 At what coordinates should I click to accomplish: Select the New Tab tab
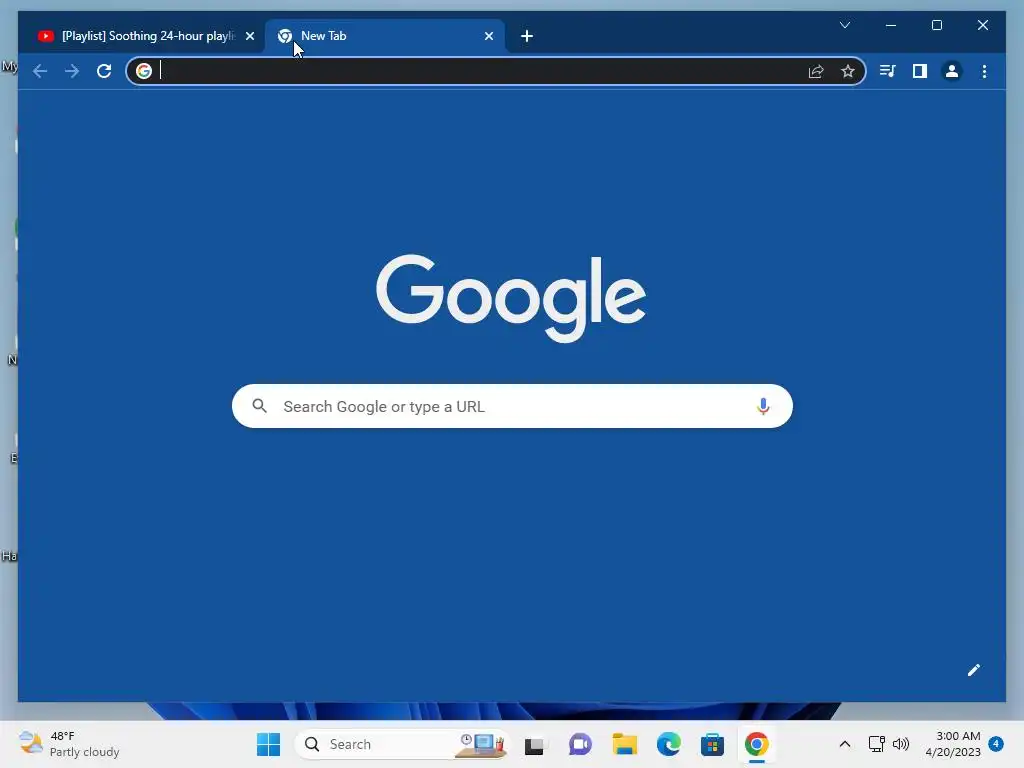(385, 36)
